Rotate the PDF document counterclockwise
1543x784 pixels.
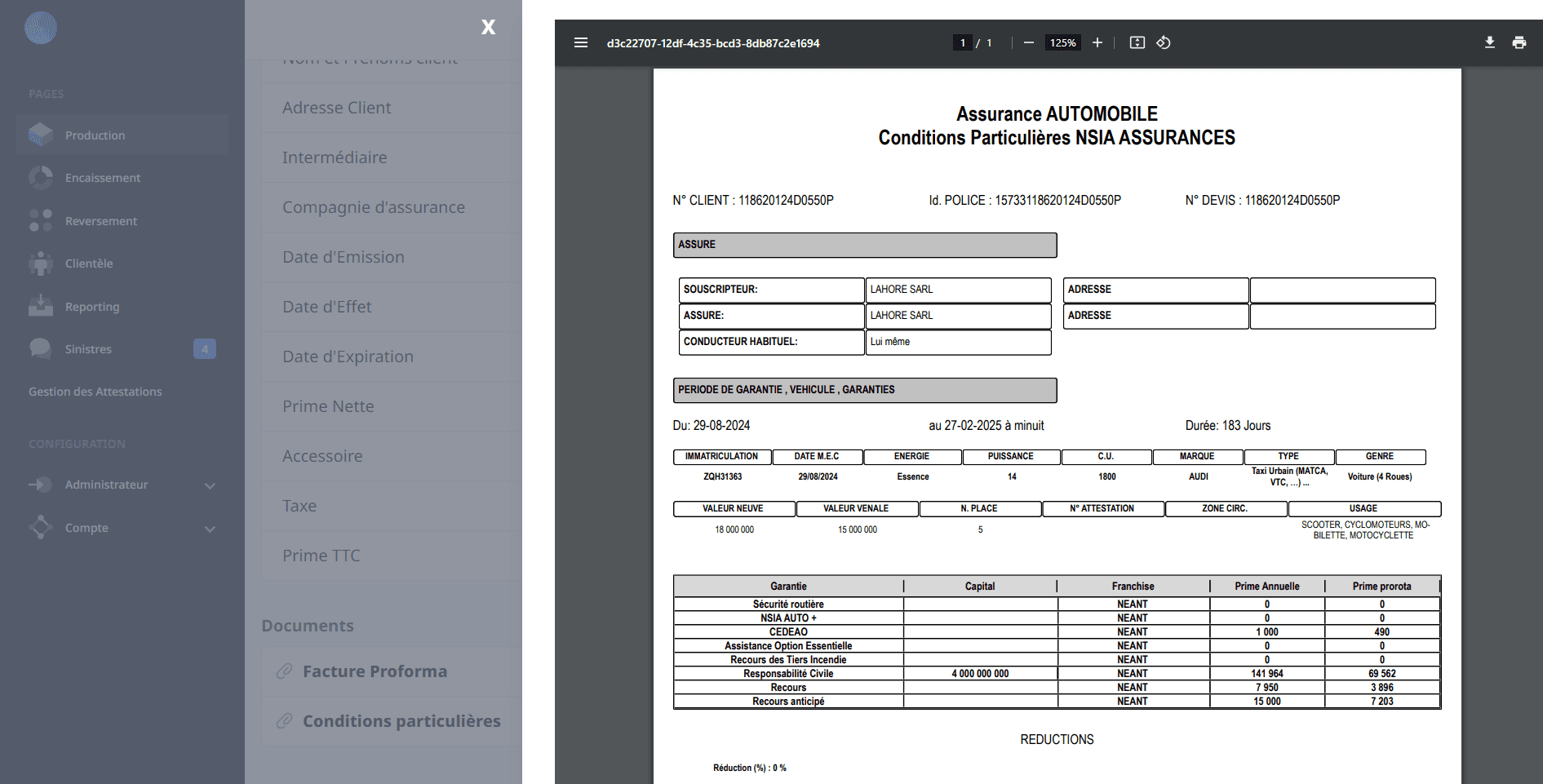coord(1164,42)
